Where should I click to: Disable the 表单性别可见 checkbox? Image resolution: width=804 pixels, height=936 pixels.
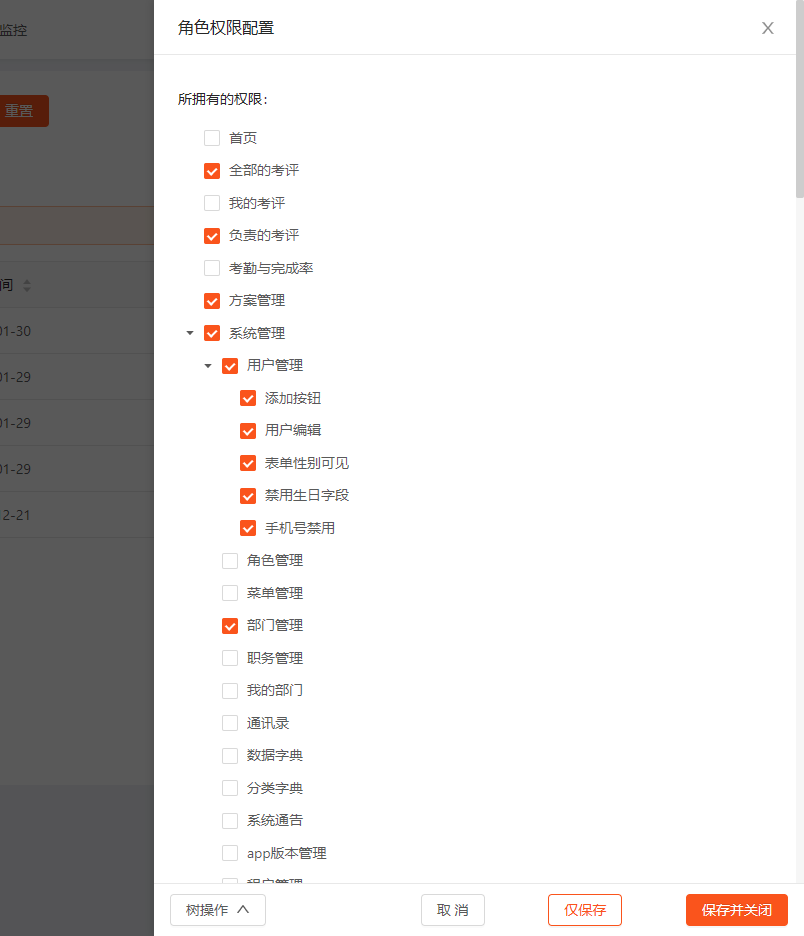click(x=248, y=463)
